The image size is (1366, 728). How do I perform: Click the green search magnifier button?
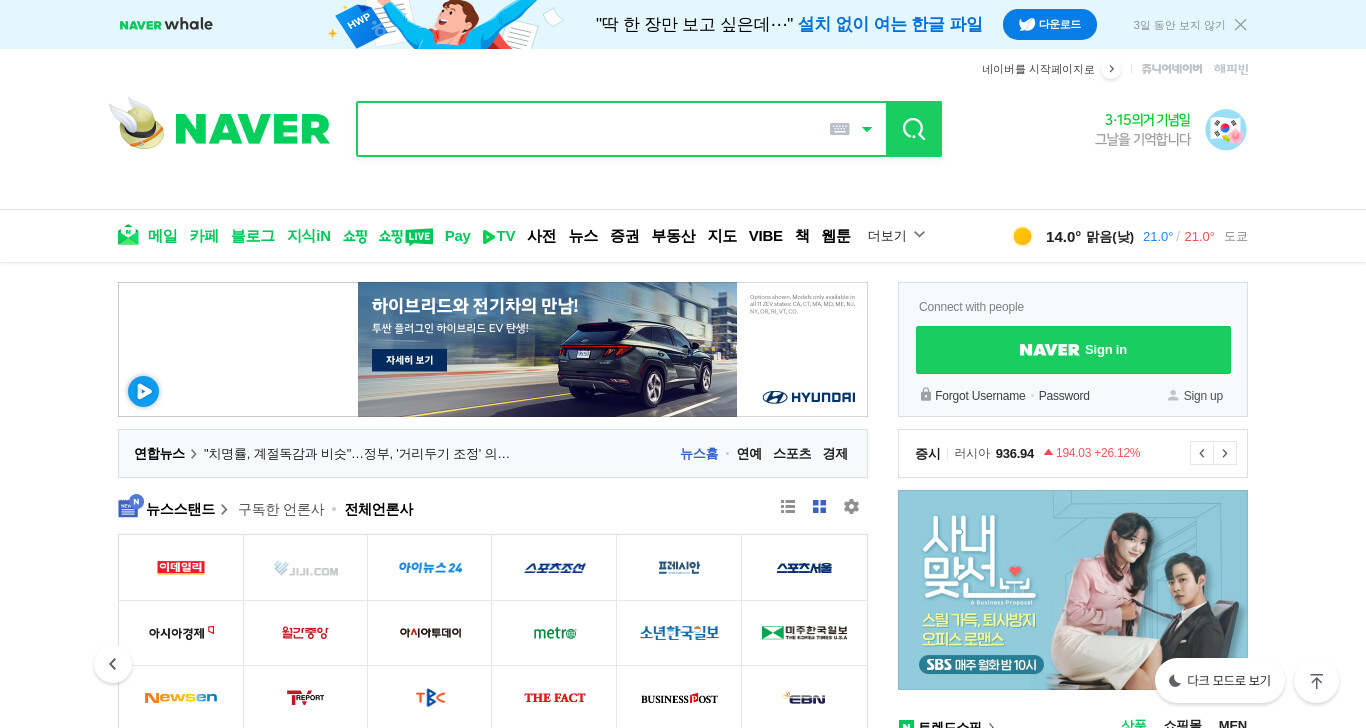tap(914, 129)
